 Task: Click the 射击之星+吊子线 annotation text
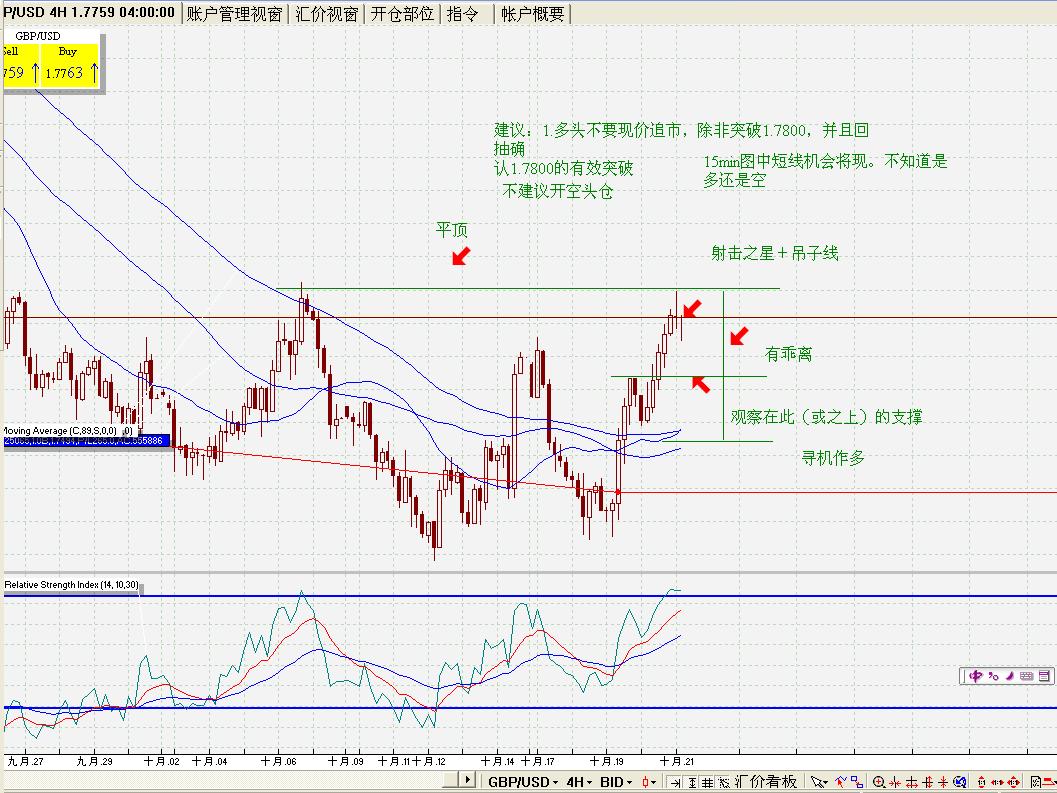[775, 254]
